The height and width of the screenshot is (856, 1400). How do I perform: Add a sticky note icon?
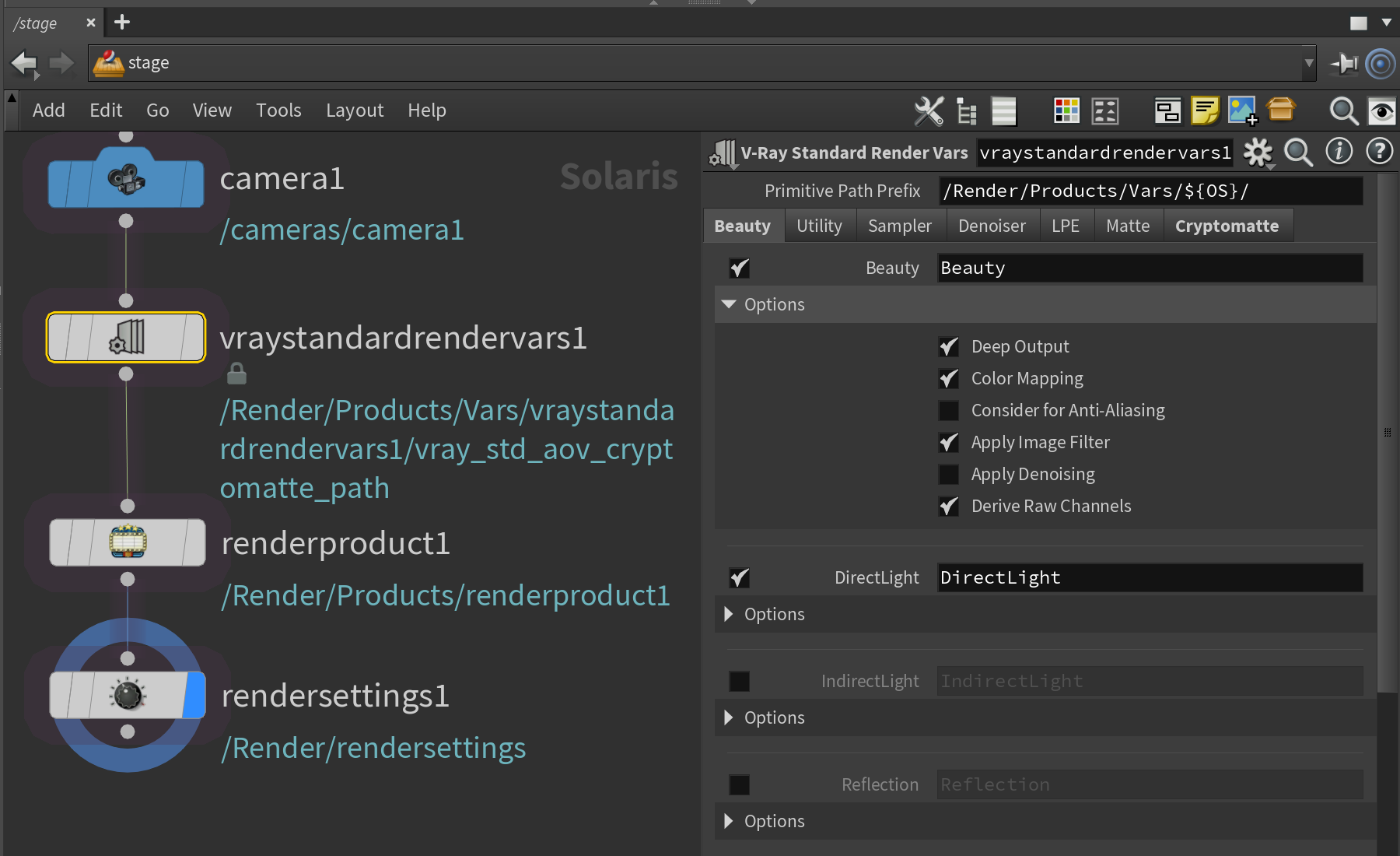[x=1205, y=111]
